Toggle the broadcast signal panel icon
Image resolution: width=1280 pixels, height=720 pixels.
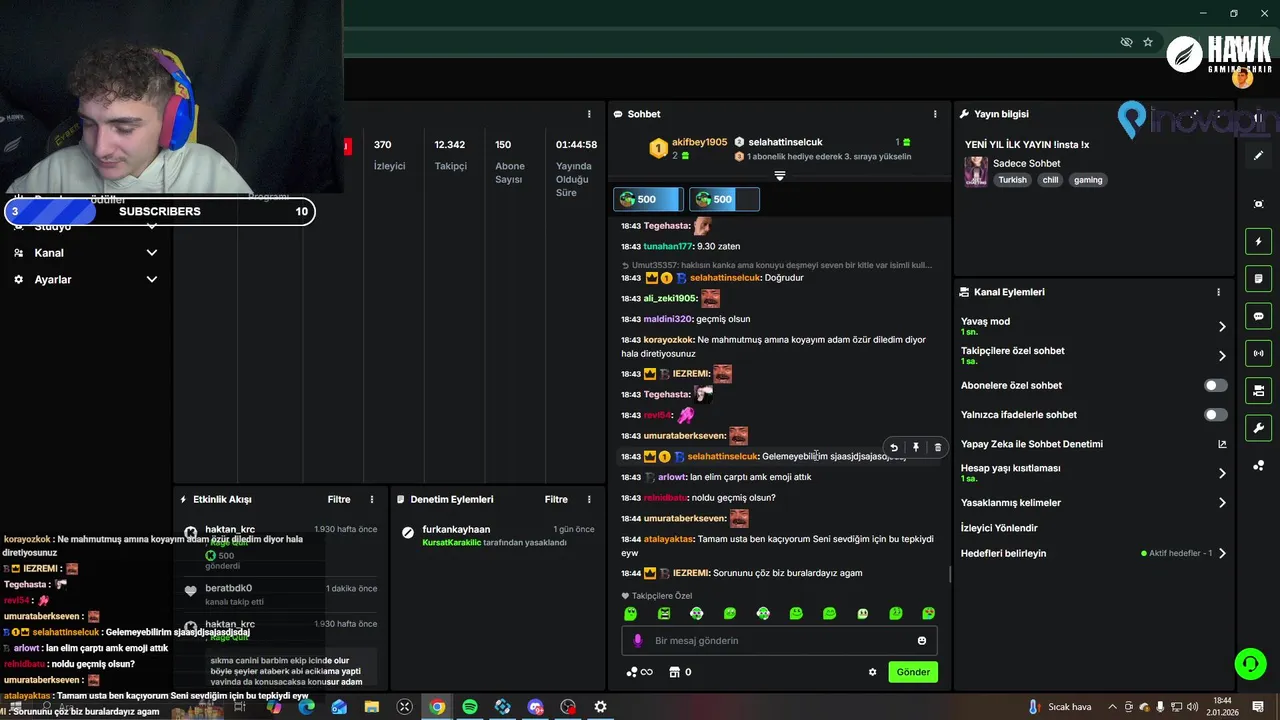(1258, 353)
